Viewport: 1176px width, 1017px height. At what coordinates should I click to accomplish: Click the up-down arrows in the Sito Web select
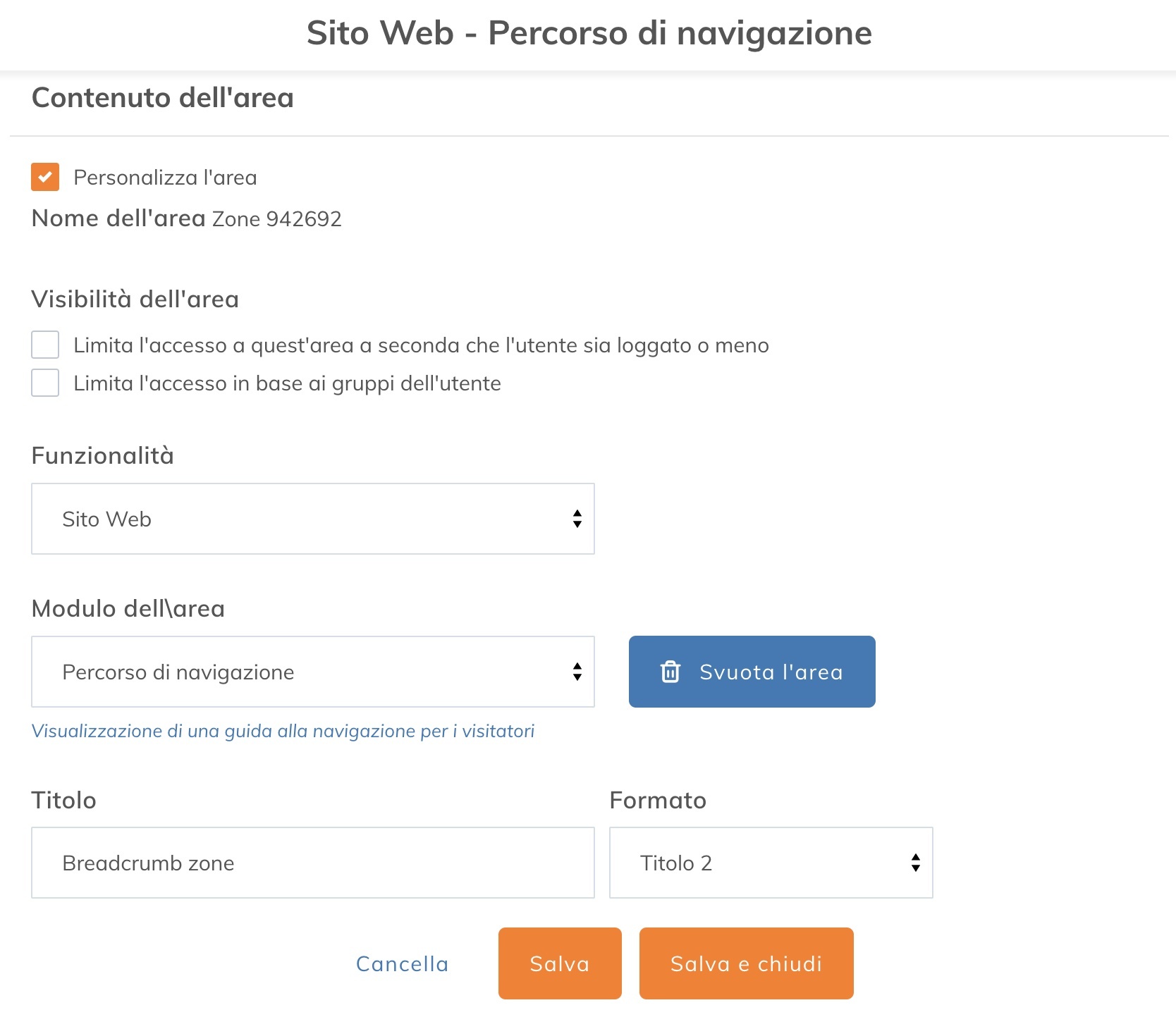coord(577,519)
